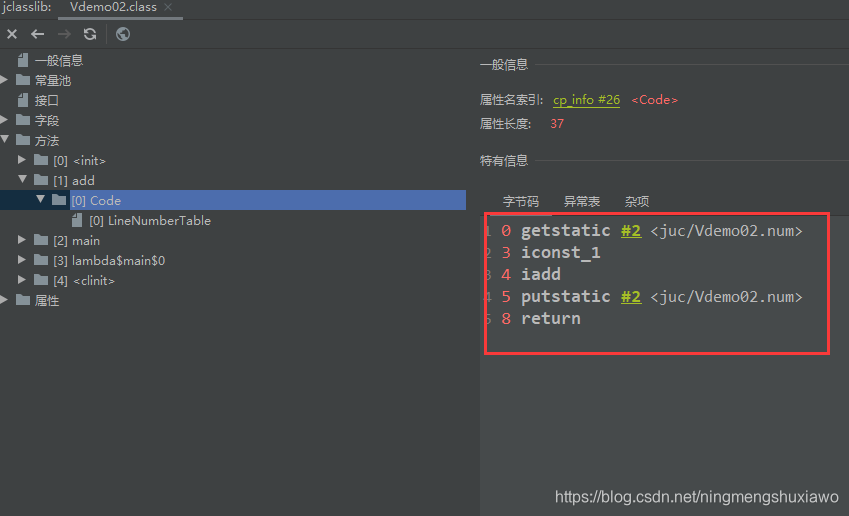Switch to the 异常表 tab
849x516 pixels.
[x=582, y=202]
